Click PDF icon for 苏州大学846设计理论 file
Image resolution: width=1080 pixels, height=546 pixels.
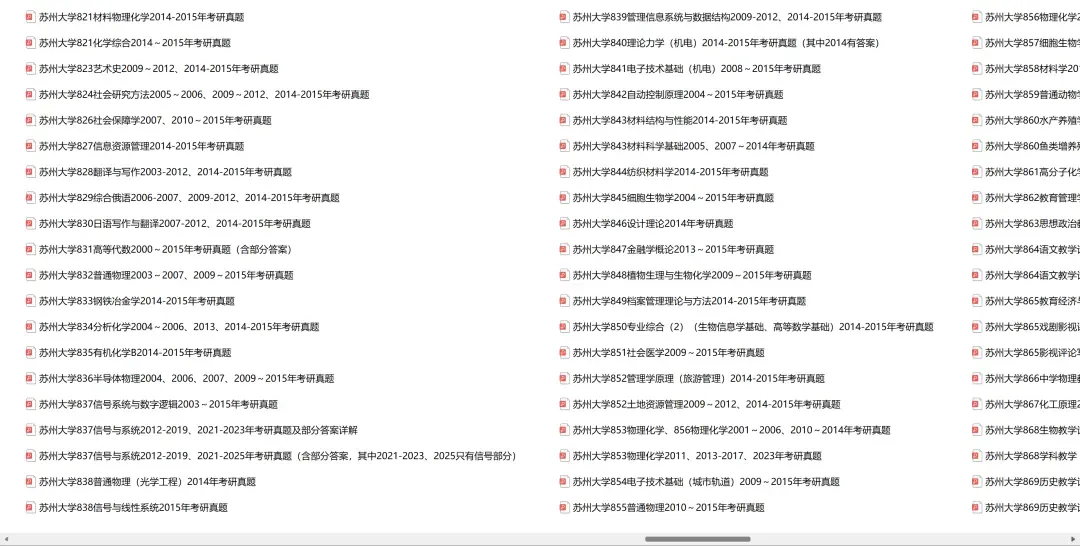pos(564,223)
